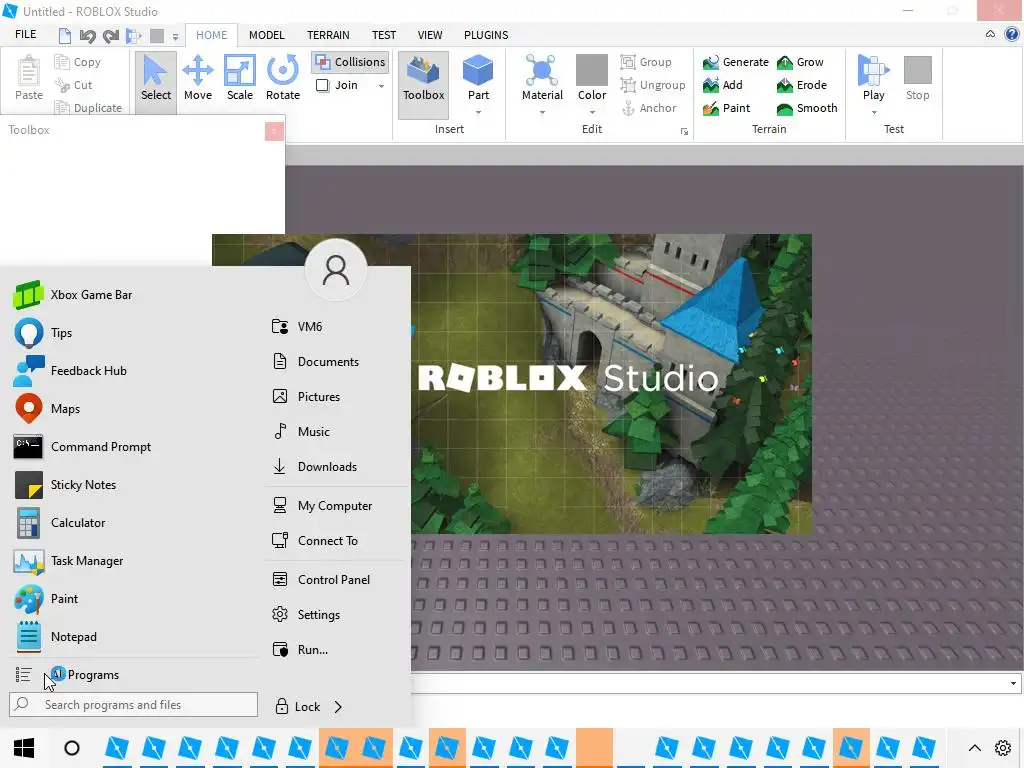Switch to the TEST tab
Viewport: 1024px width, 768px height.
(383, 35)
